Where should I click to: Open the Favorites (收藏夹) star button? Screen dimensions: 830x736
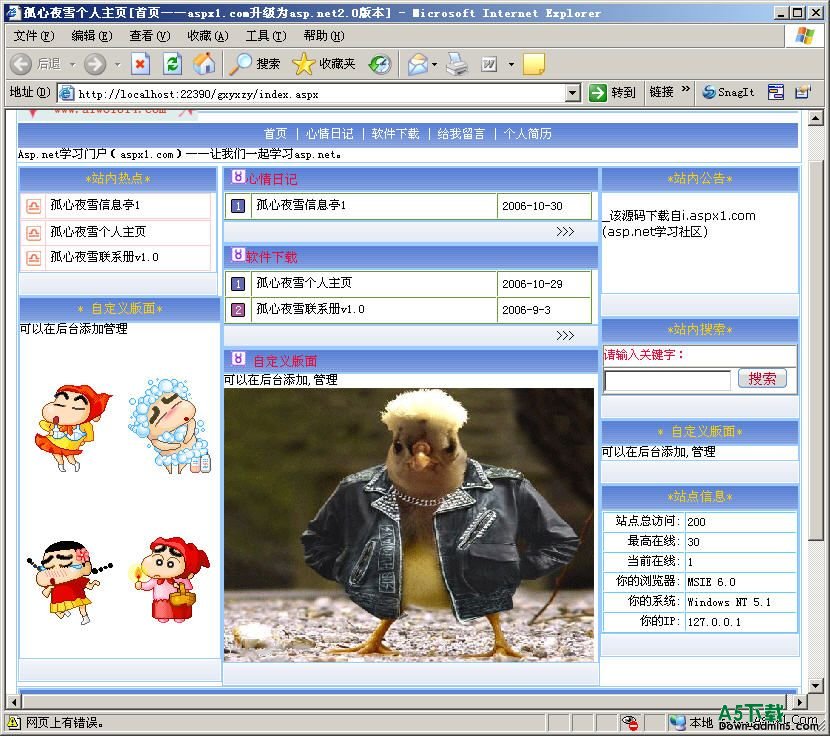click(x=324, y=64)
